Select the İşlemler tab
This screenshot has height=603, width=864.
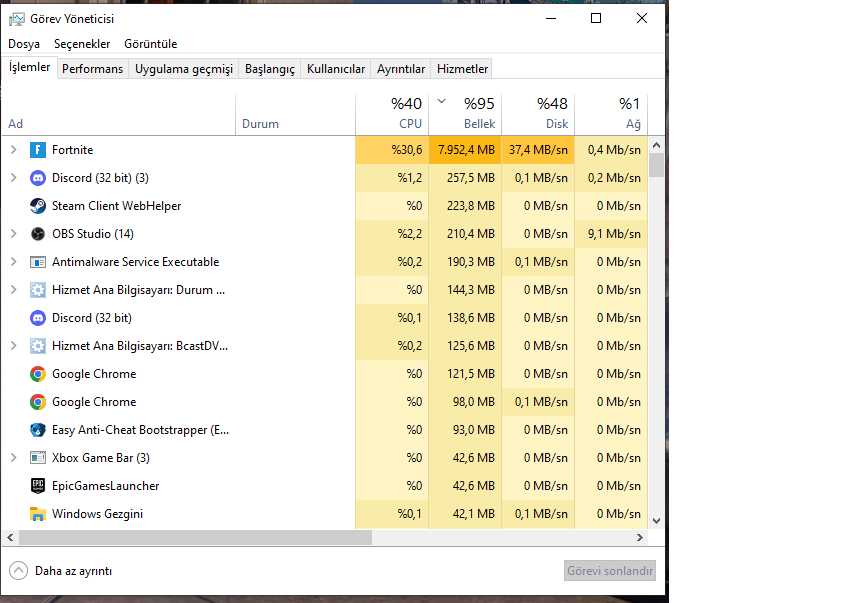tap(29, 67)
